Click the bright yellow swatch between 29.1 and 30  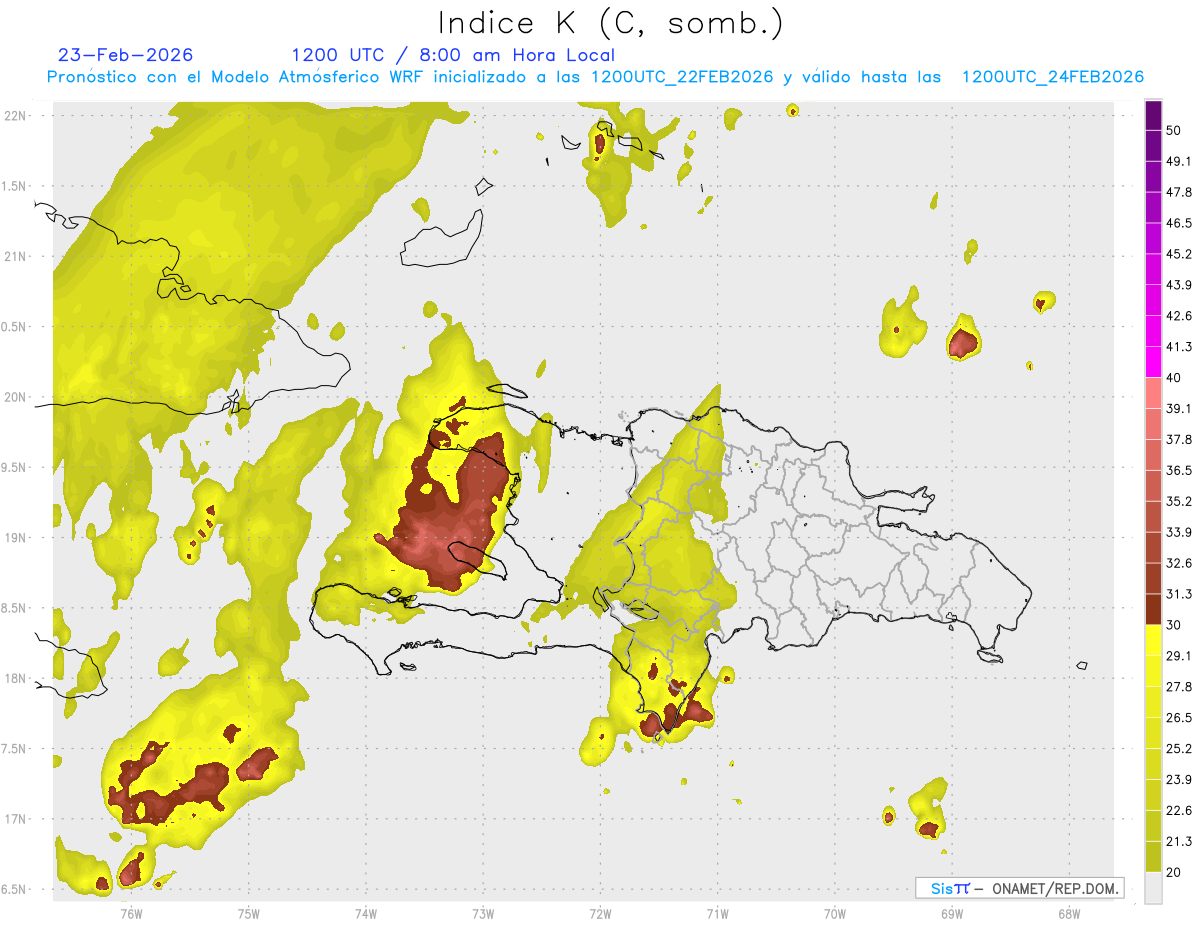coord(1154,640)
